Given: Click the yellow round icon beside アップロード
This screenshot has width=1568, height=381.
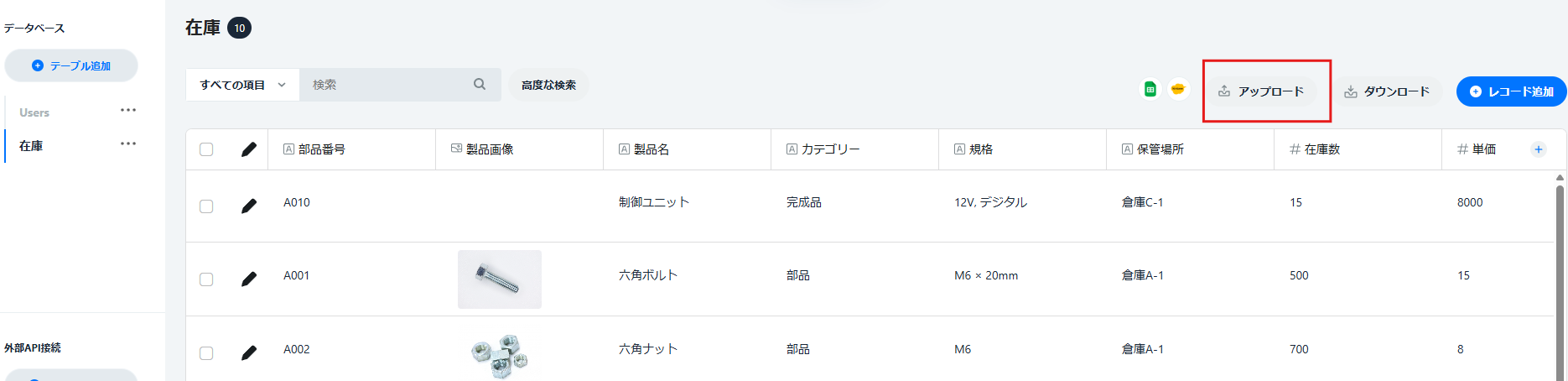Looking at the screenshot, I should (x=1178, y=89).
